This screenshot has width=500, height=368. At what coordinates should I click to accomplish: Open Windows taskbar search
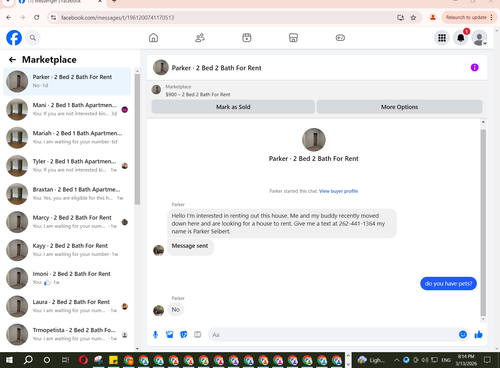pos(28,360)
